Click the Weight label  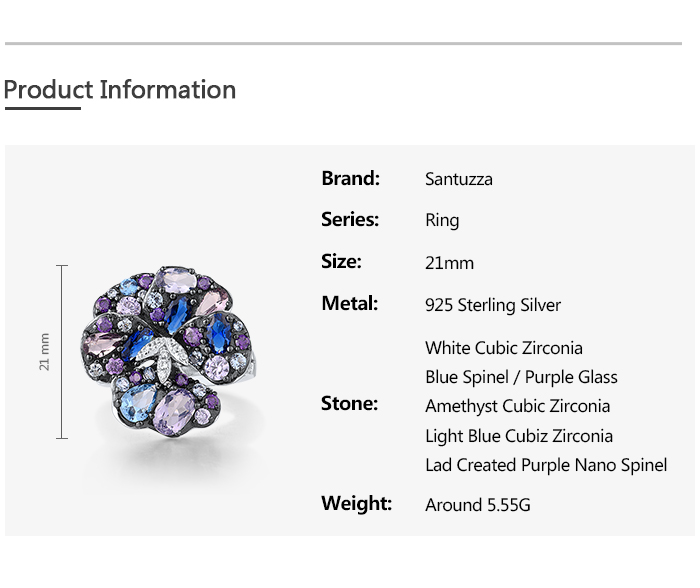point(356,503)
